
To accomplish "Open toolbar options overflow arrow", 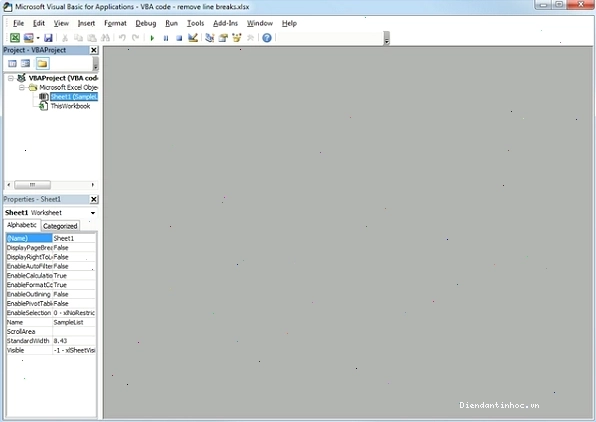I will [x=387, y=38].
